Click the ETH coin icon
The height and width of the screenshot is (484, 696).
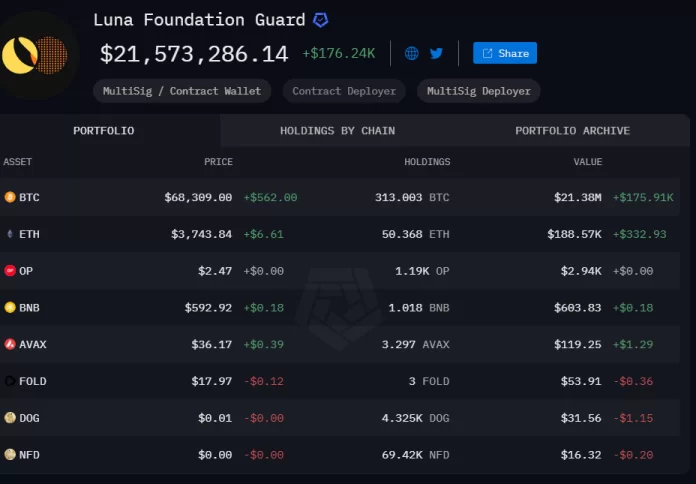pos(10,234)
